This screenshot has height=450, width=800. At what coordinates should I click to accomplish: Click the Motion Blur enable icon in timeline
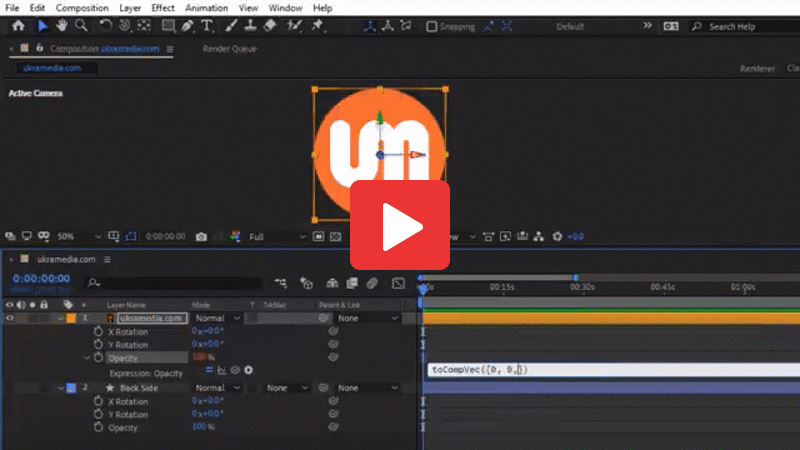tap(372, 283)
